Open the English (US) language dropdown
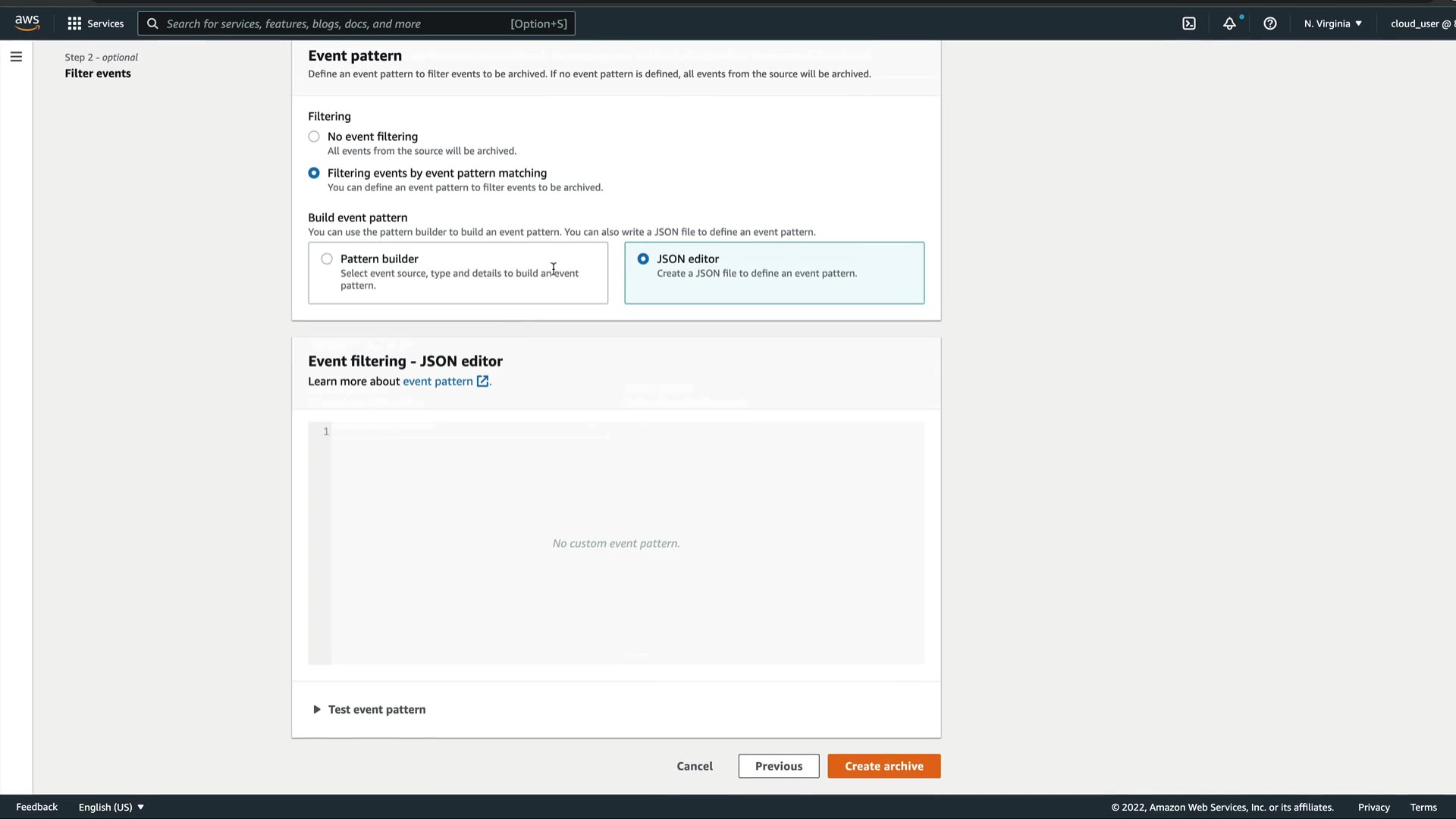Viewport: 1456px width, 819px height. pos(111,807)
